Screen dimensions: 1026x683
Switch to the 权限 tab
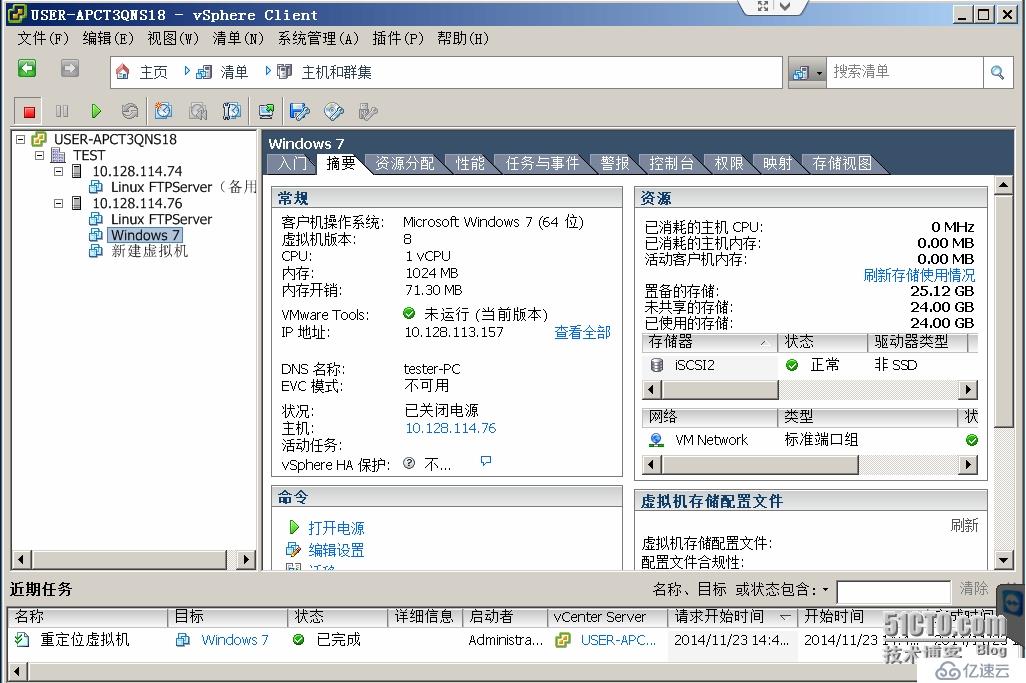tap(729, 164)
